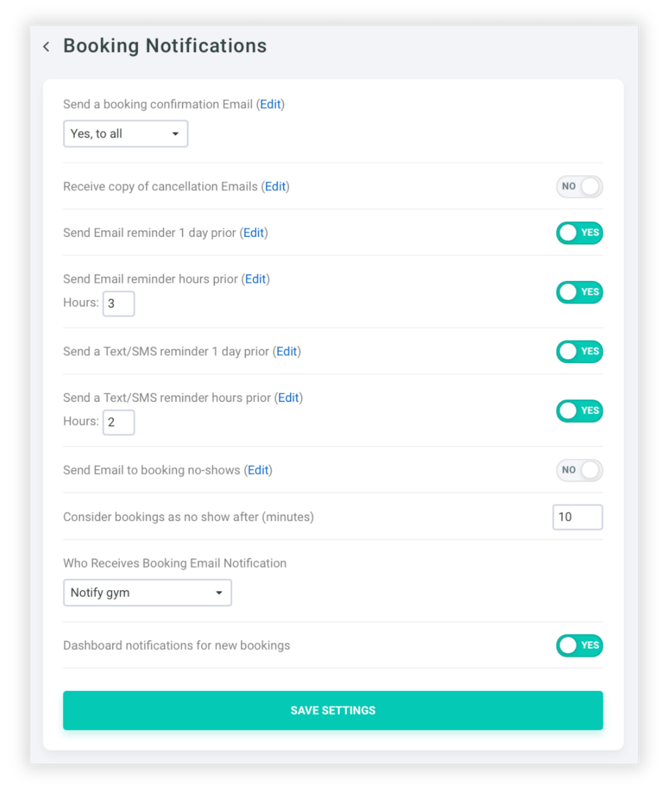Enable Receive copy of cancellation Emails toggle
This screenshot has height=792, width=670.
(x=579, y=186)
